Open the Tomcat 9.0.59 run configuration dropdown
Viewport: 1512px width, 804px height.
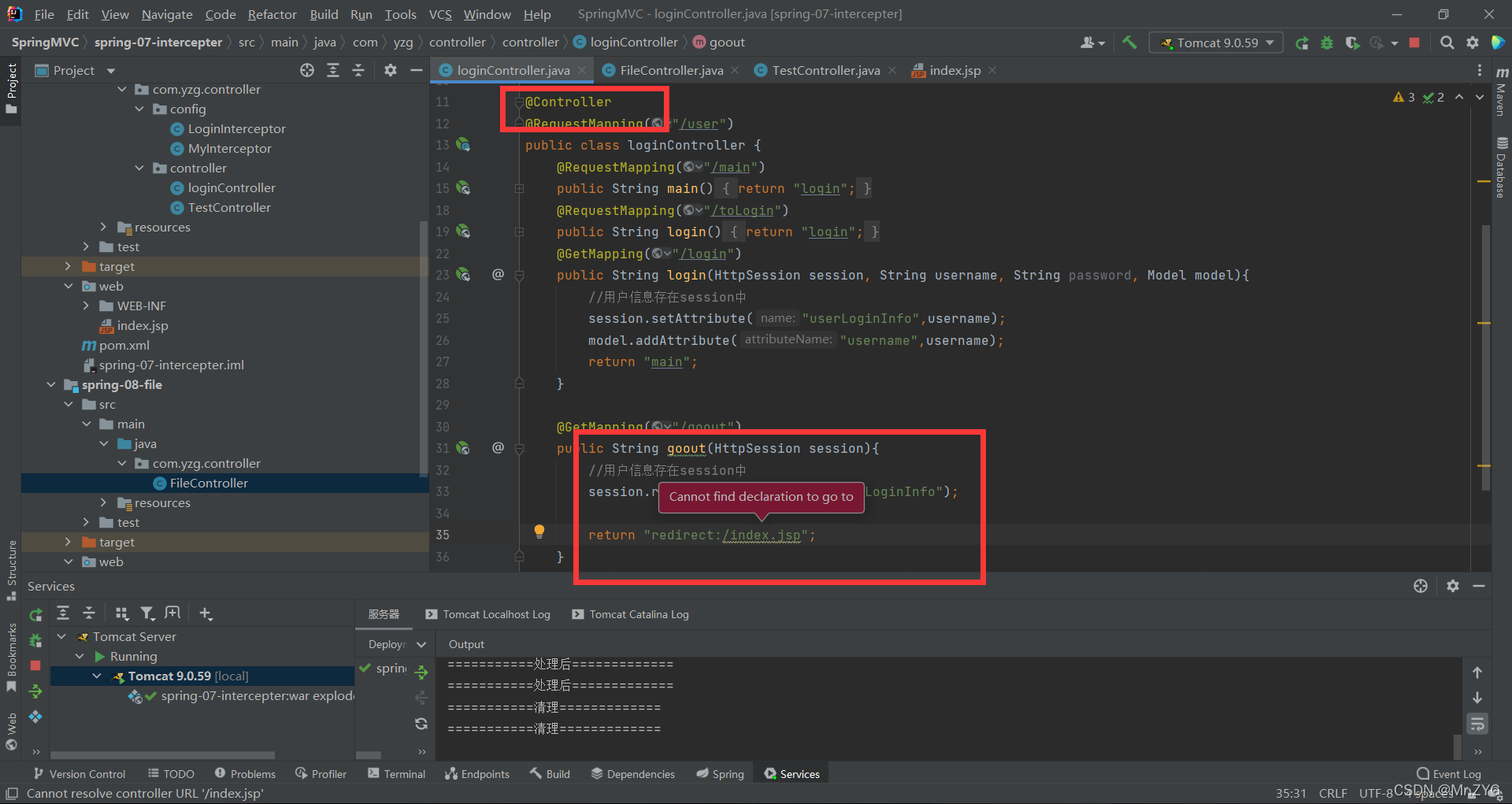click(1216, 43)
